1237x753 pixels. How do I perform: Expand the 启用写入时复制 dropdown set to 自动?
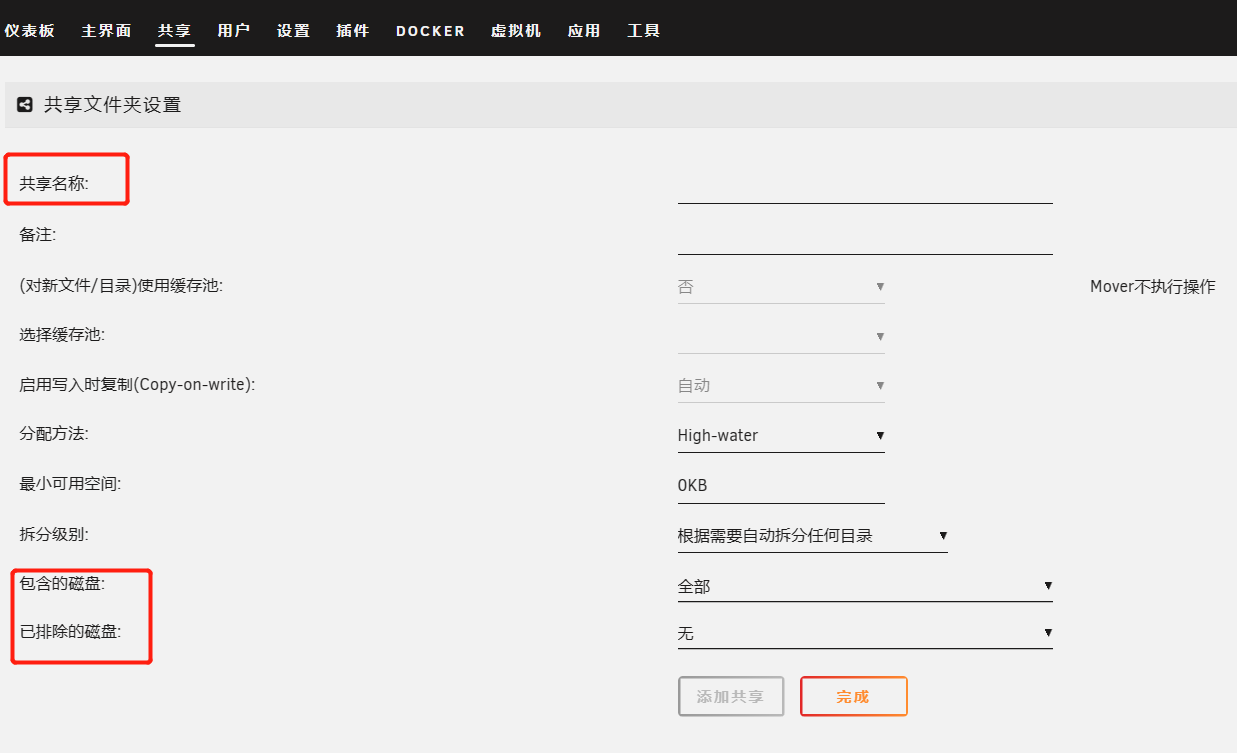click(x=780, y=386)
